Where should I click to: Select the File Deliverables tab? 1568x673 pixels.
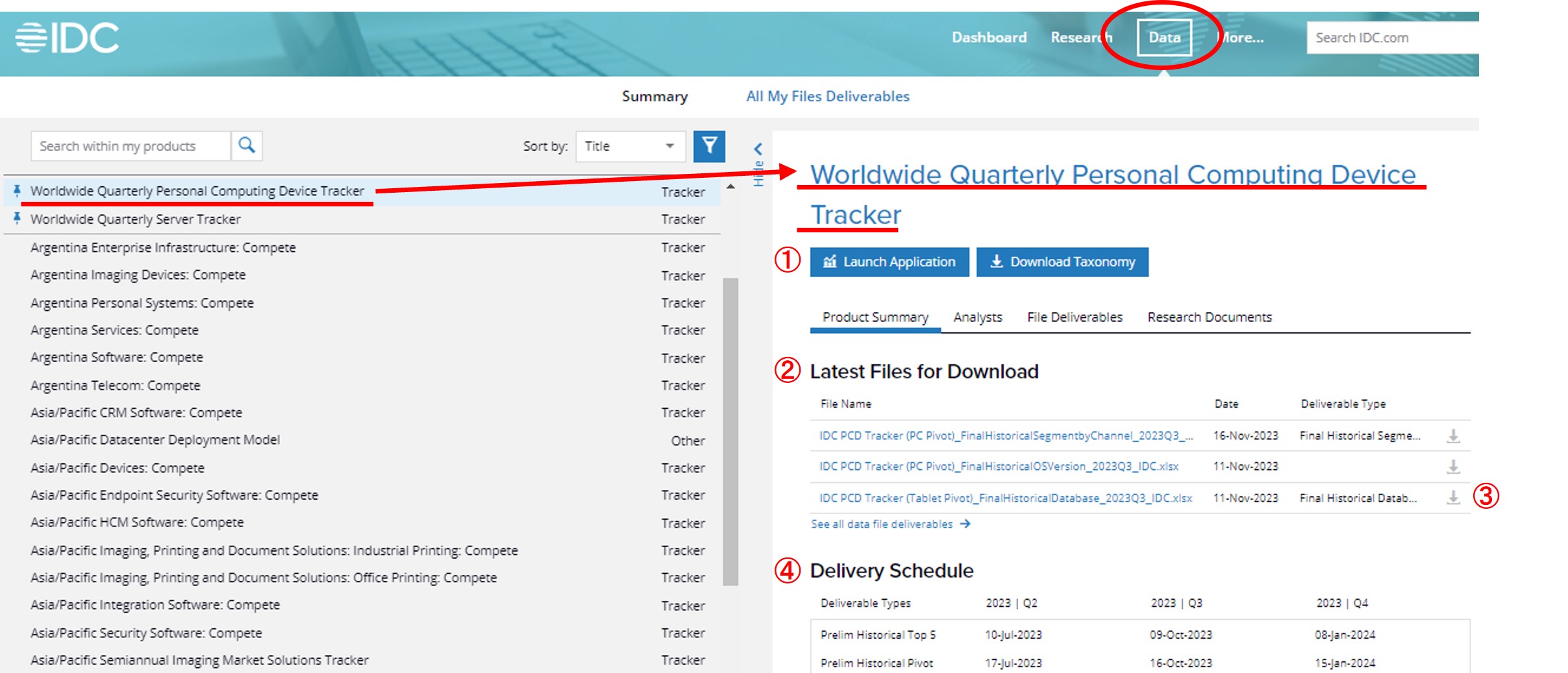(1075, 317)
